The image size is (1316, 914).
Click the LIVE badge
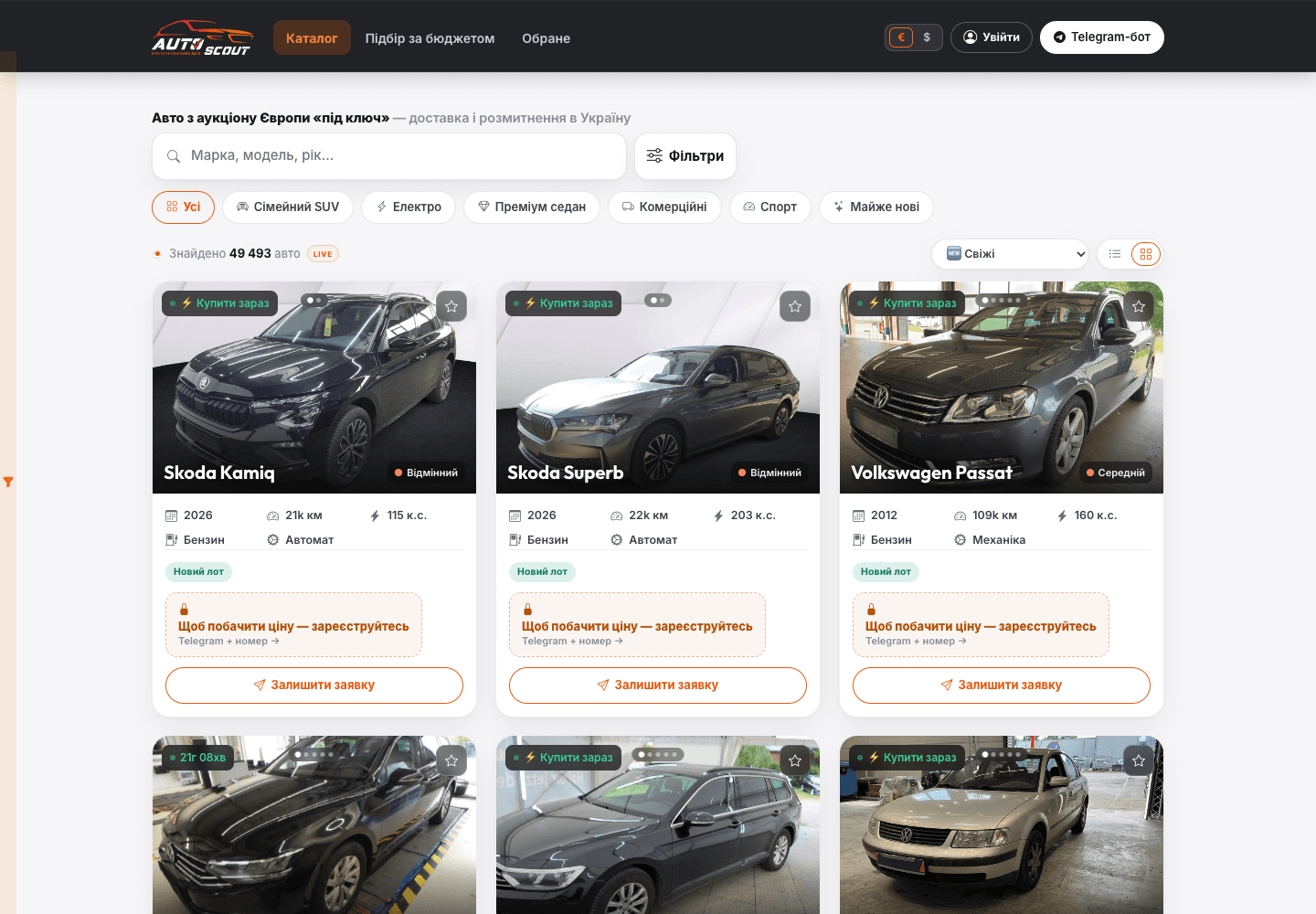323,254
